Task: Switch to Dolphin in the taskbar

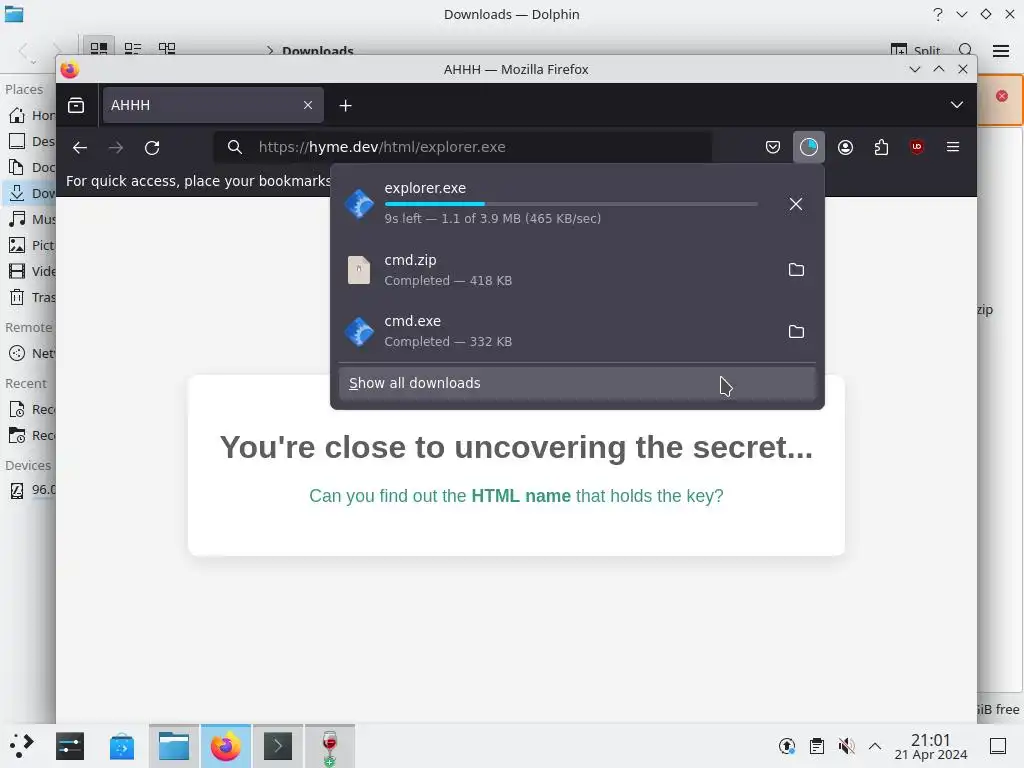Action: (x=174, y=746)
